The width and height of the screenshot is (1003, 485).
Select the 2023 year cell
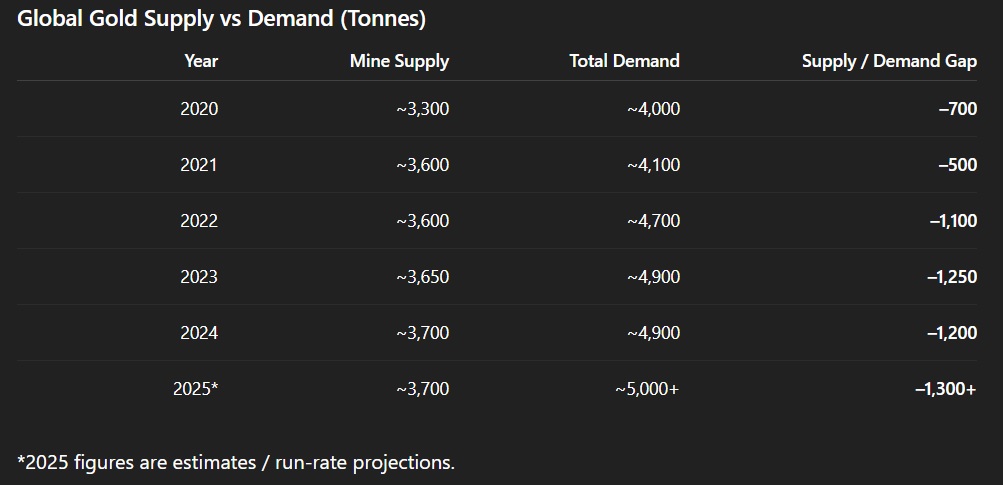click(x=199, y=277)
